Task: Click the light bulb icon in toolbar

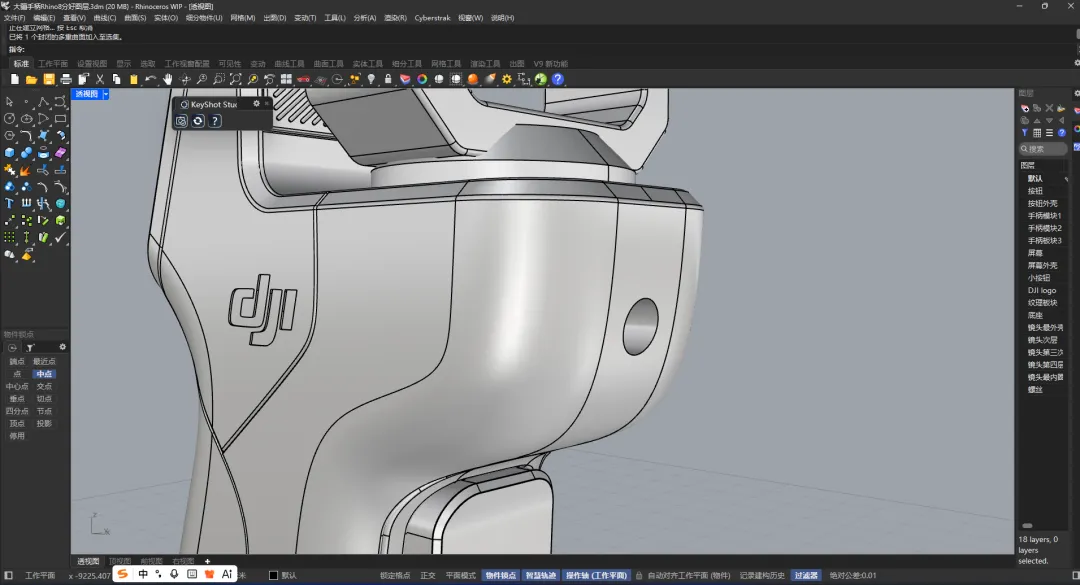Action: tap(371, 79)
